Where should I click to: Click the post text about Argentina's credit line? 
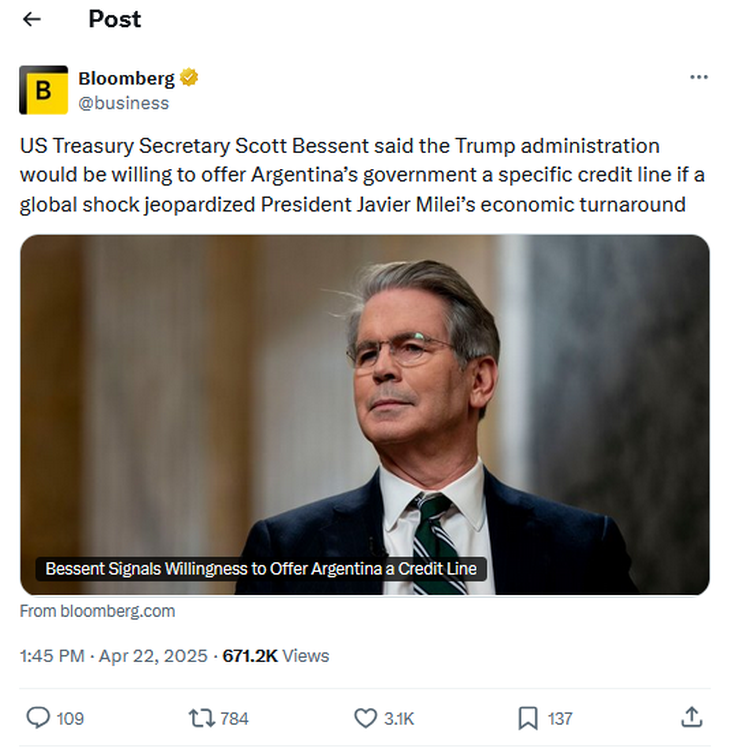[x=362, y=175]
